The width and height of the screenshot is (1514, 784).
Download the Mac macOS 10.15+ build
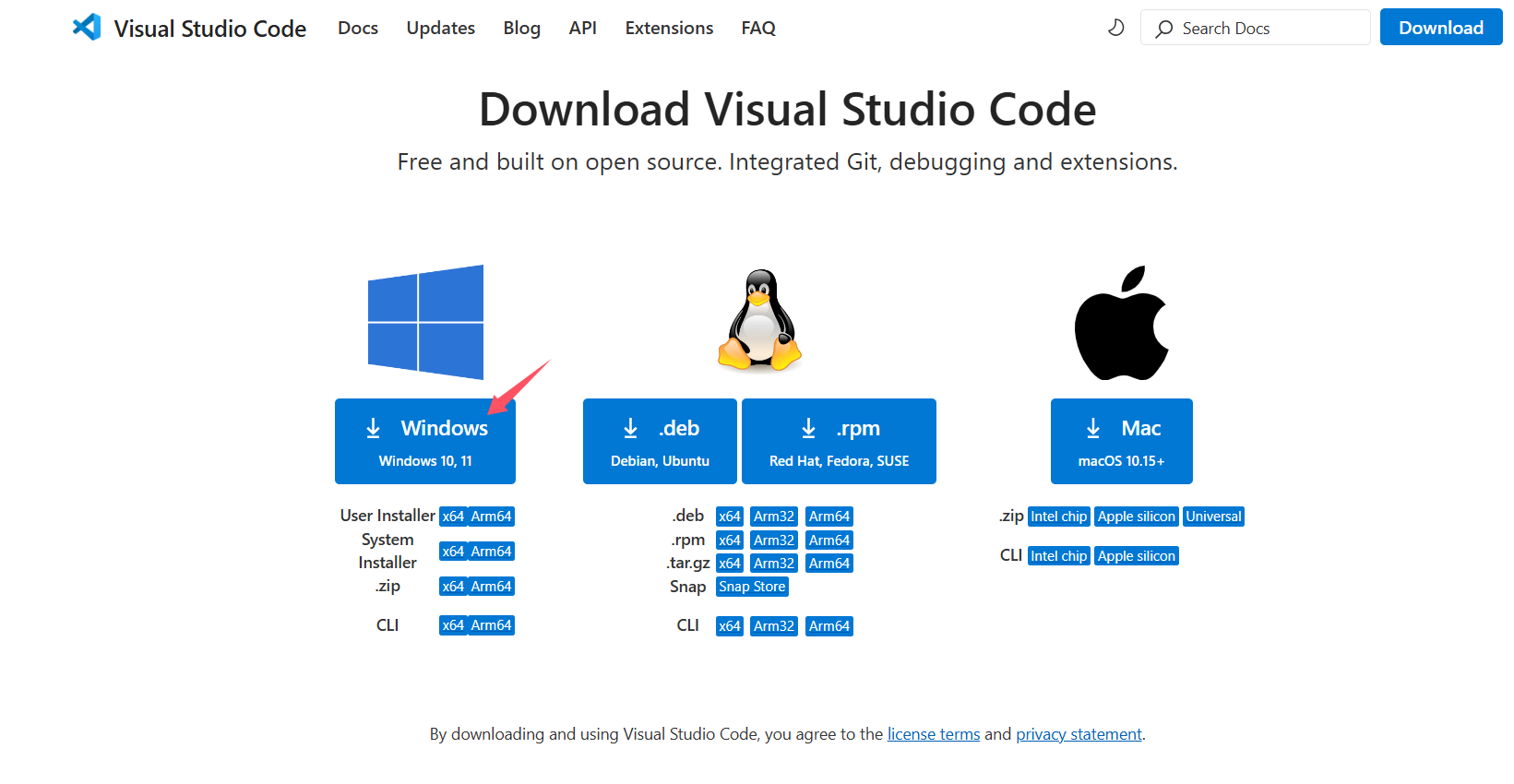pyautogui.click(x=1122, y=441)
